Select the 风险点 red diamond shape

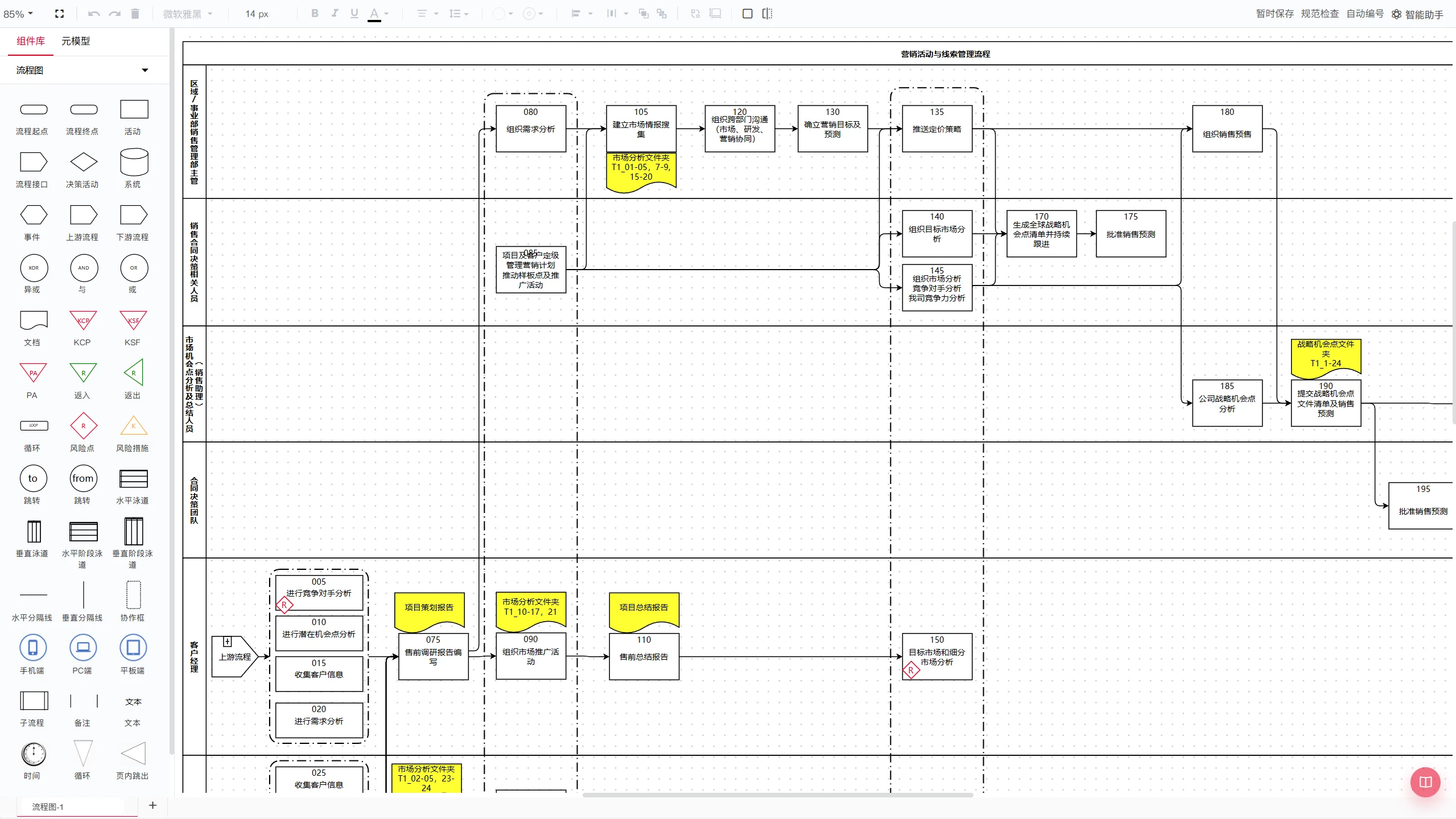84,426
